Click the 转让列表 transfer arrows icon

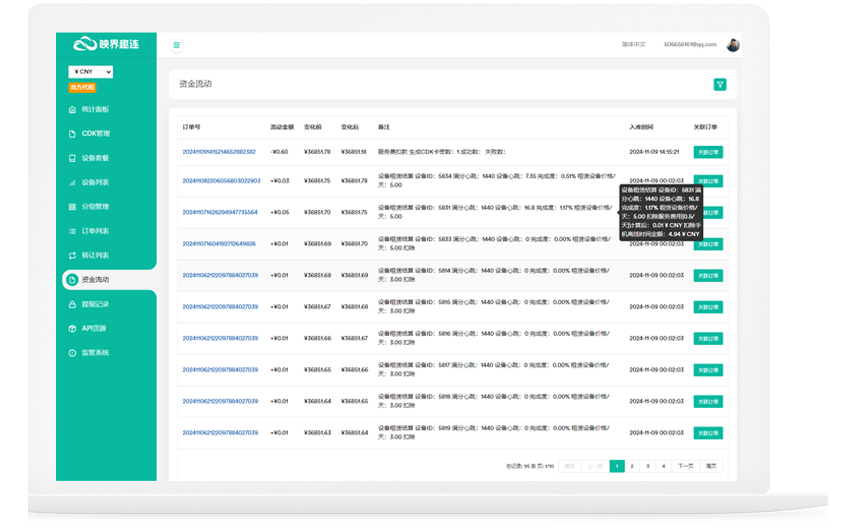tap(72, 256)
